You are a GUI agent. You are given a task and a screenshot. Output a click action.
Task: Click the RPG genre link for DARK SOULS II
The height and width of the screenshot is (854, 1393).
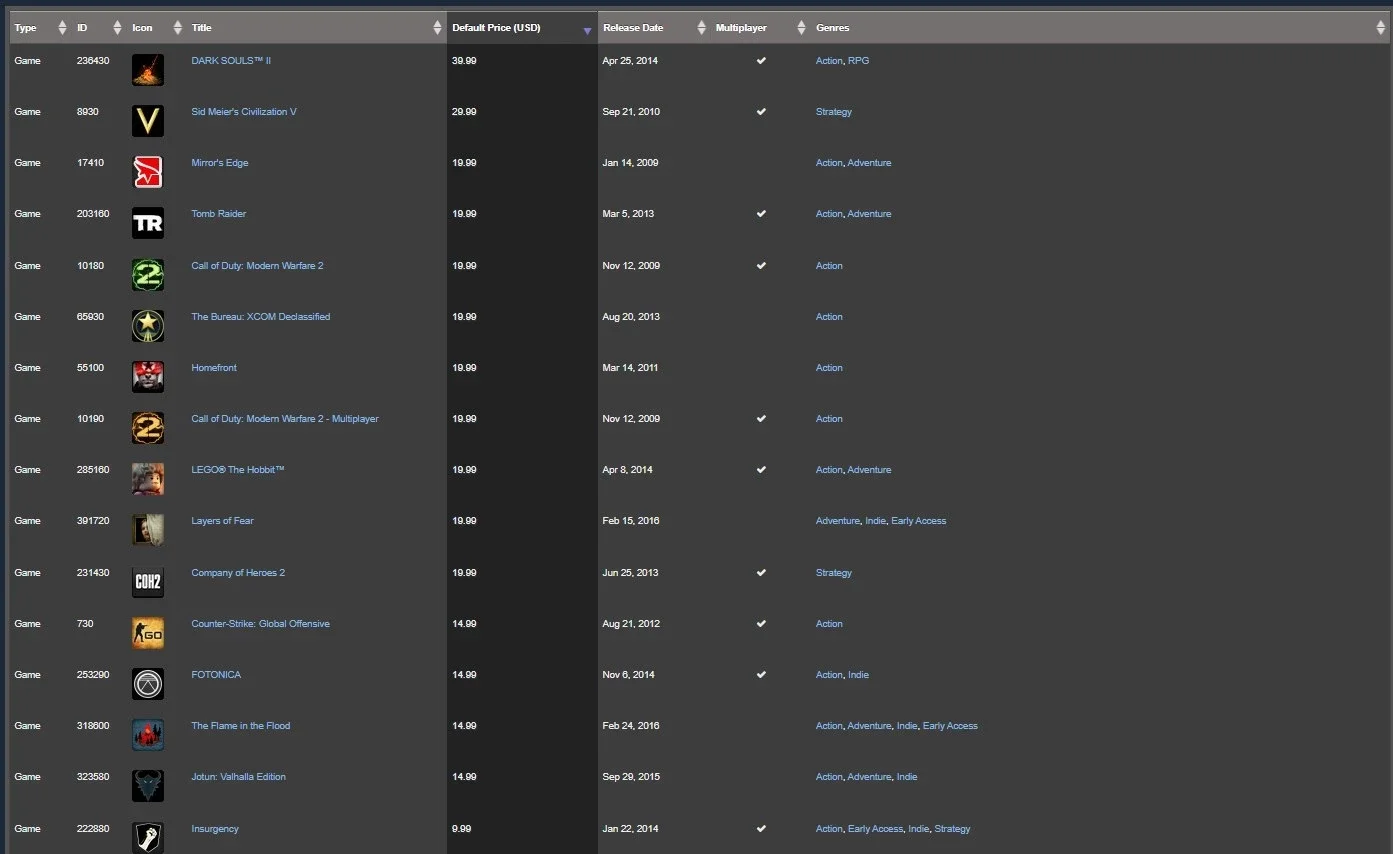pyautogui.click(x=858, y=61)
